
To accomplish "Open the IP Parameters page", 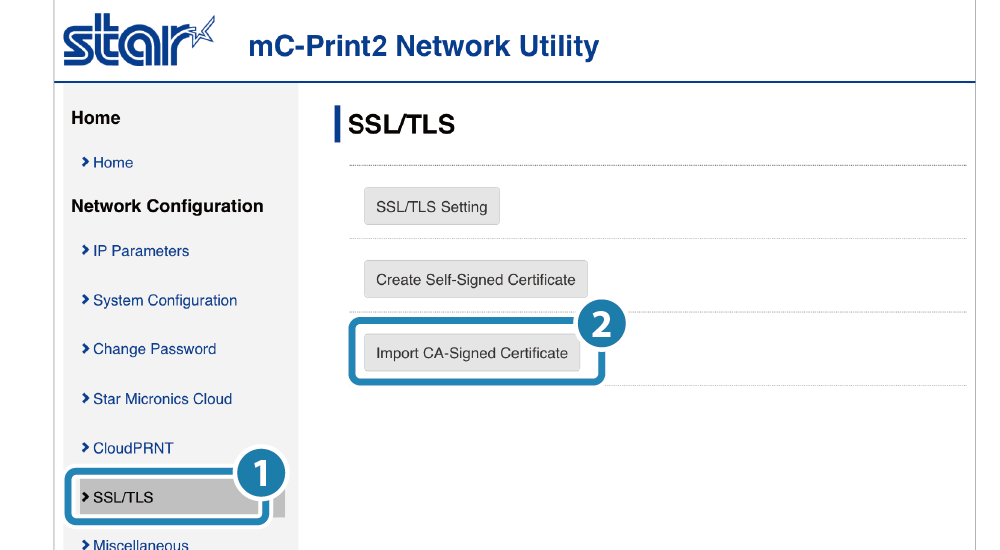I will 141,251.
